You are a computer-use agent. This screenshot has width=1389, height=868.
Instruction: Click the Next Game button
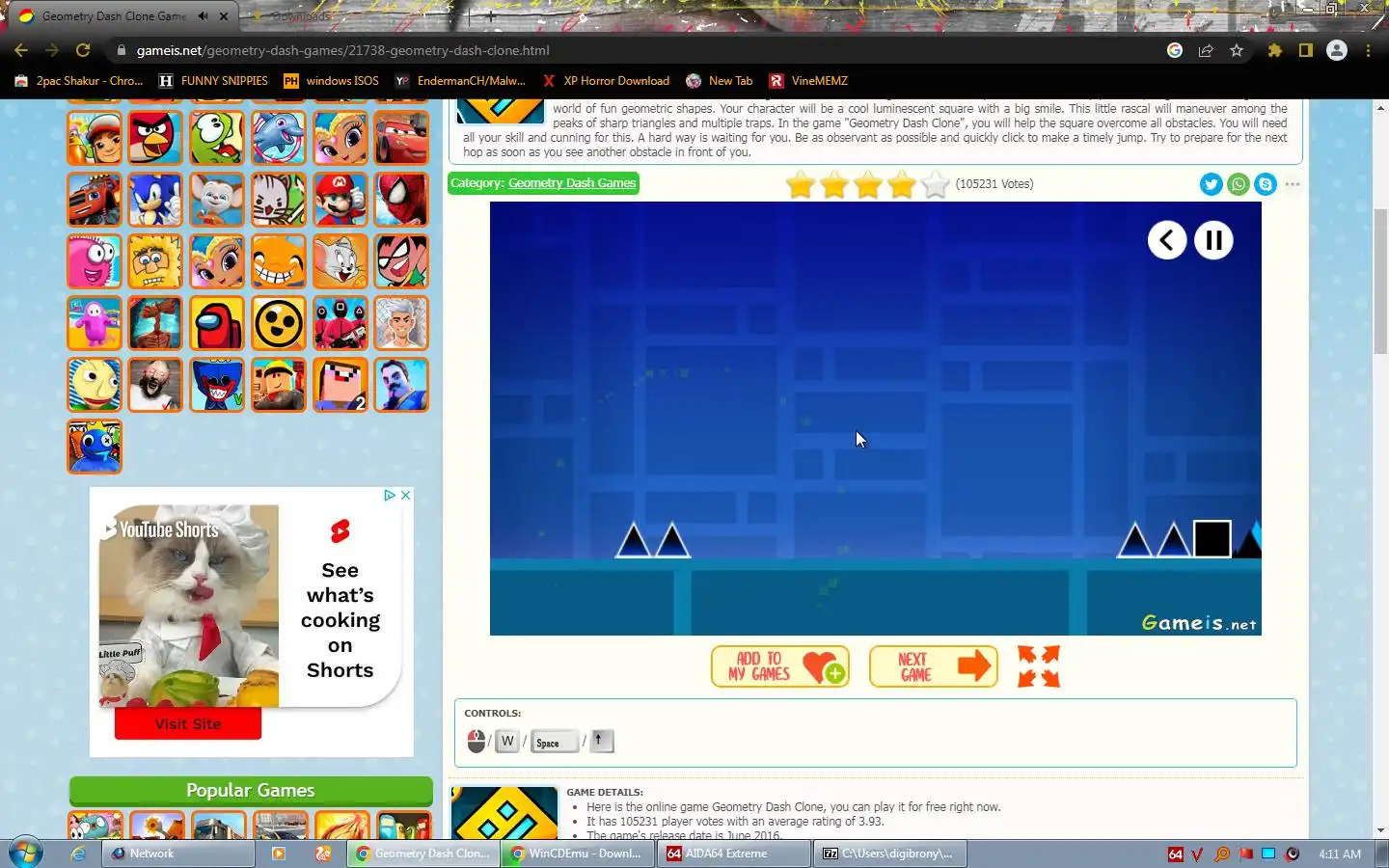(x=934, y=666)
